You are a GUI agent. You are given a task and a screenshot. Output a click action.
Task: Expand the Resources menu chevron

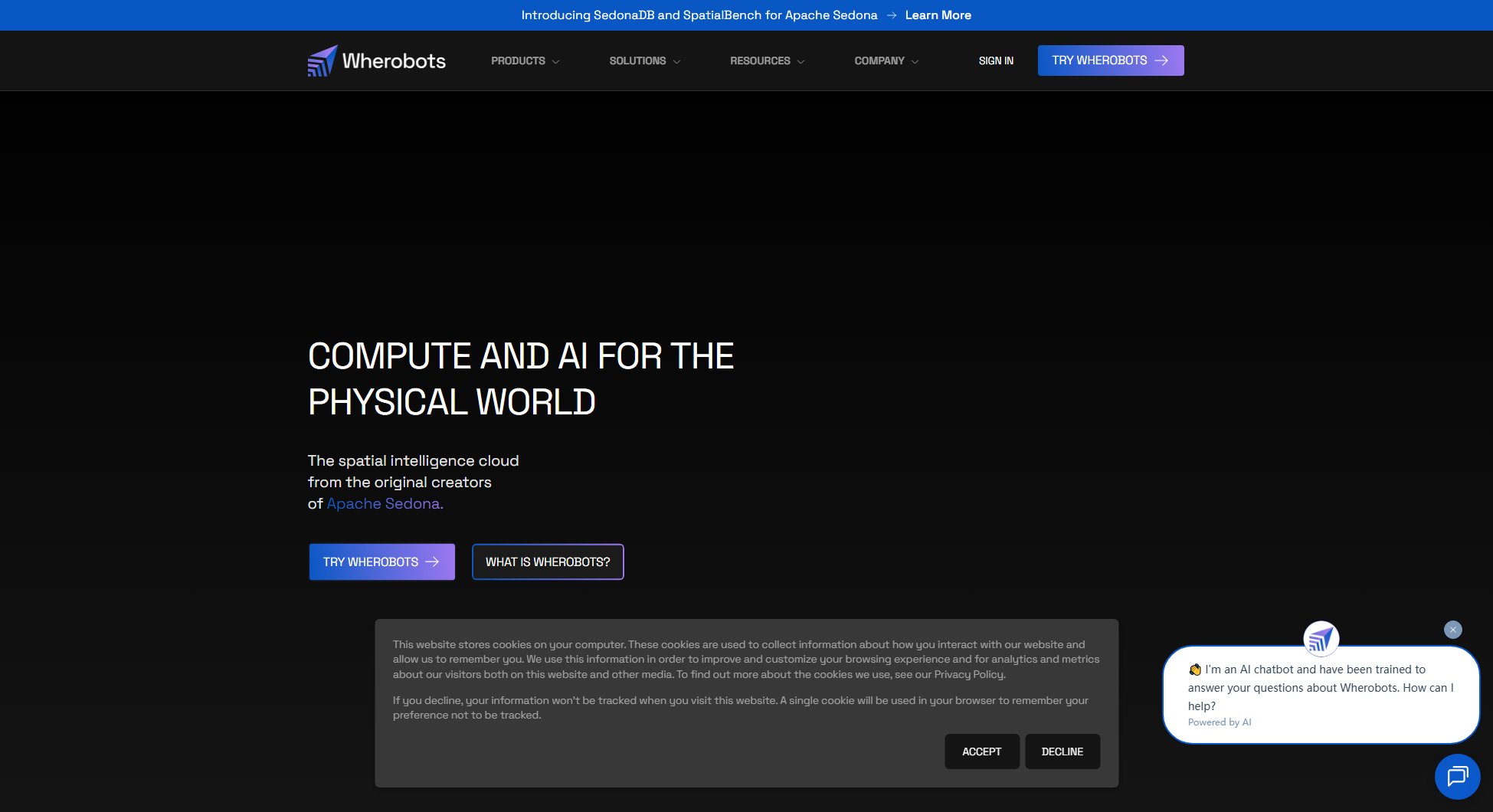click(x=801, y=61)
